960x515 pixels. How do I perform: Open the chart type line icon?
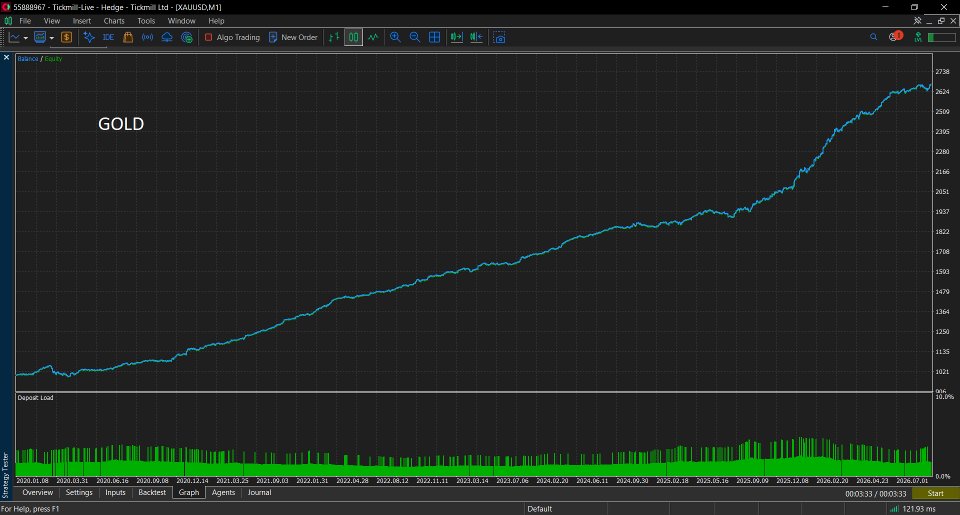tap(13, 37)
